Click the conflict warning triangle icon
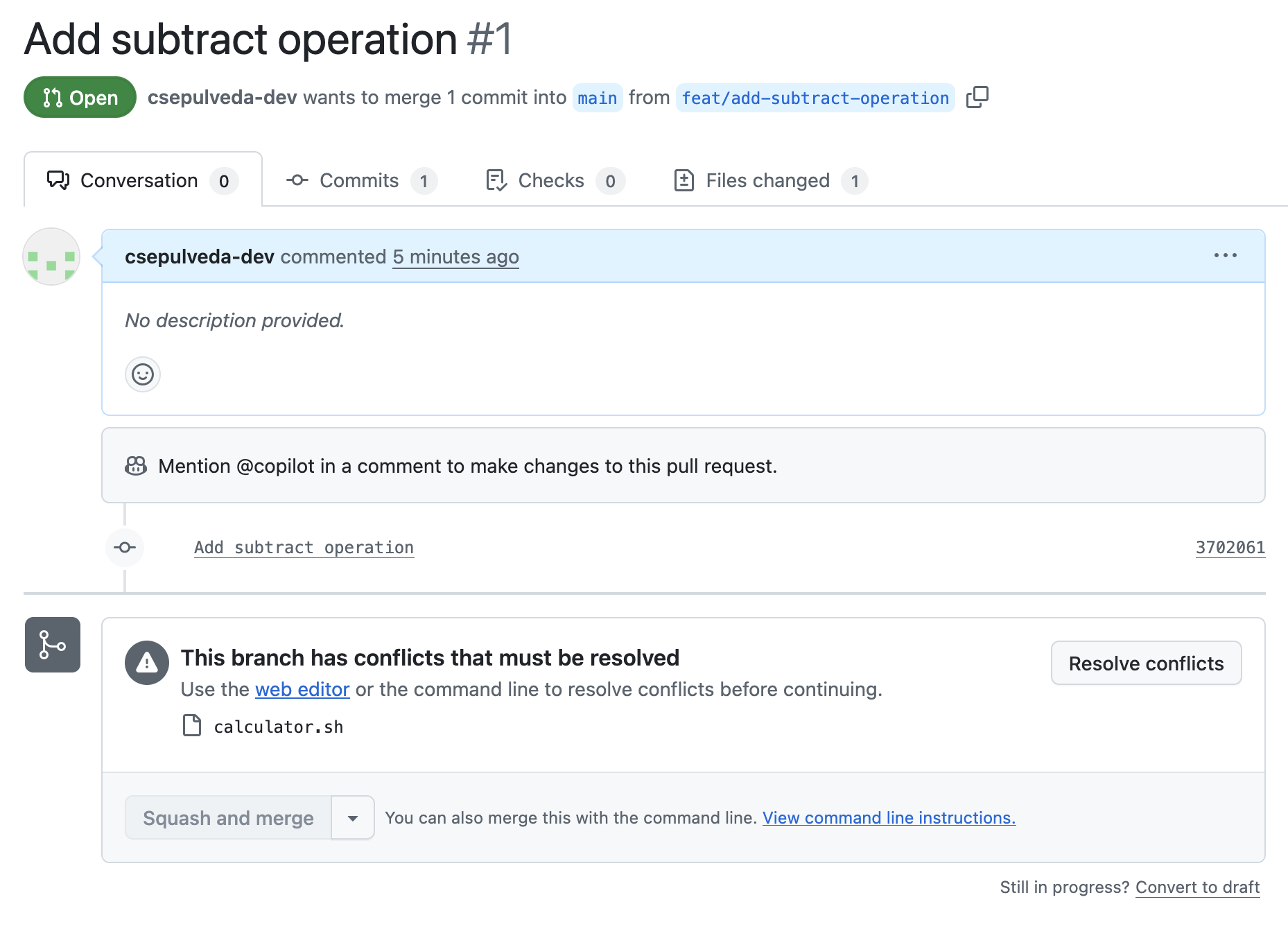The width and height of the screenshot is (1288, 929). coord(146,663)
